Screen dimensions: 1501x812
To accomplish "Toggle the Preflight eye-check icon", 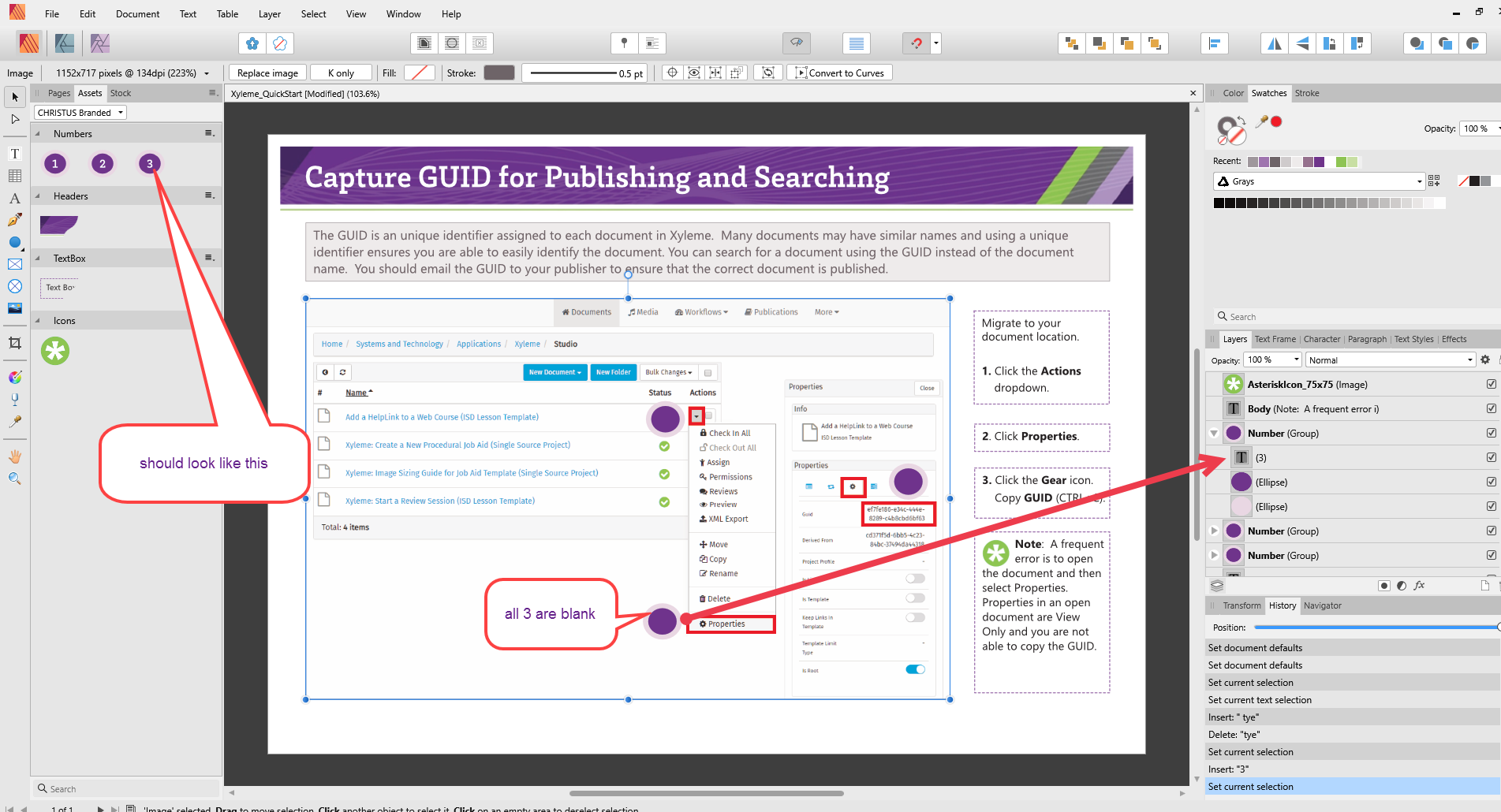I will click(797, 43).
